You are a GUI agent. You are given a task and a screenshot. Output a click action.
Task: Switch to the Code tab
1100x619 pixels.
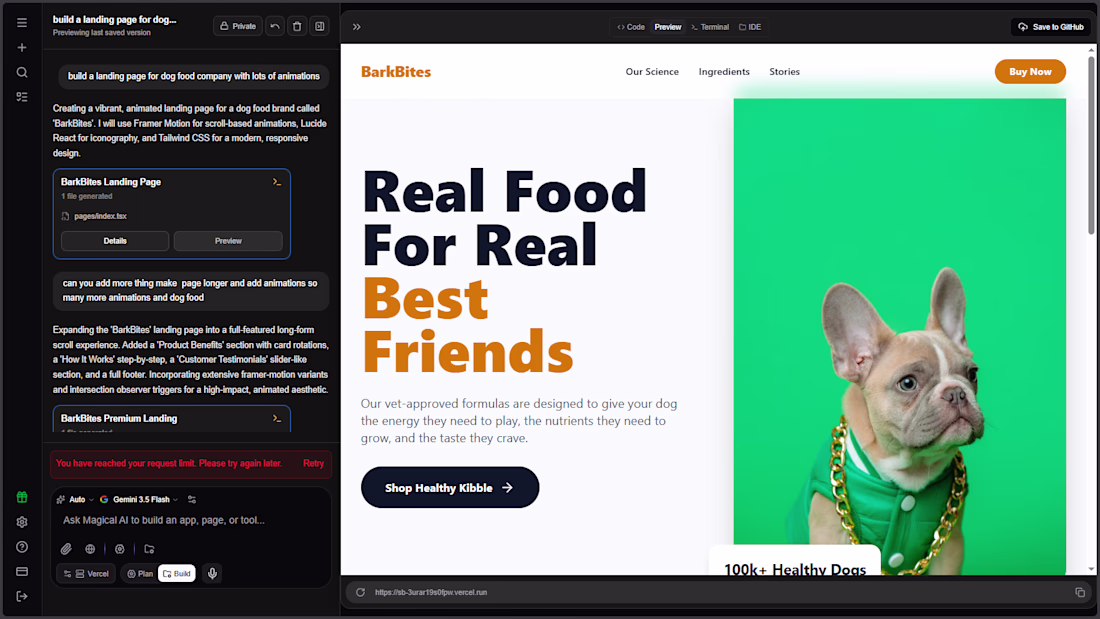(x=631, y=27)
